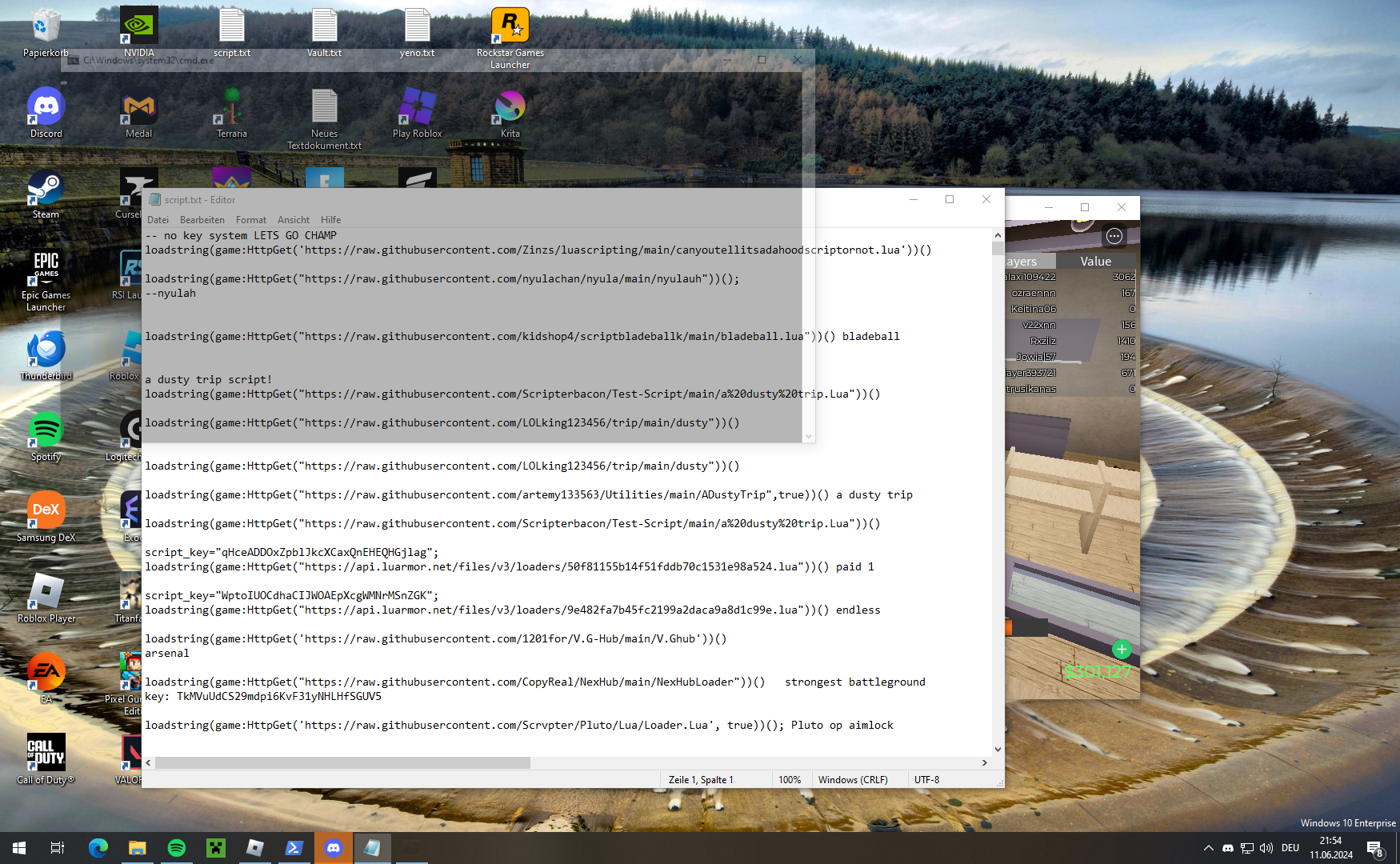Launch Discord from the desktop
This screenshot has height=864, width=1400.
click(46, 113)
